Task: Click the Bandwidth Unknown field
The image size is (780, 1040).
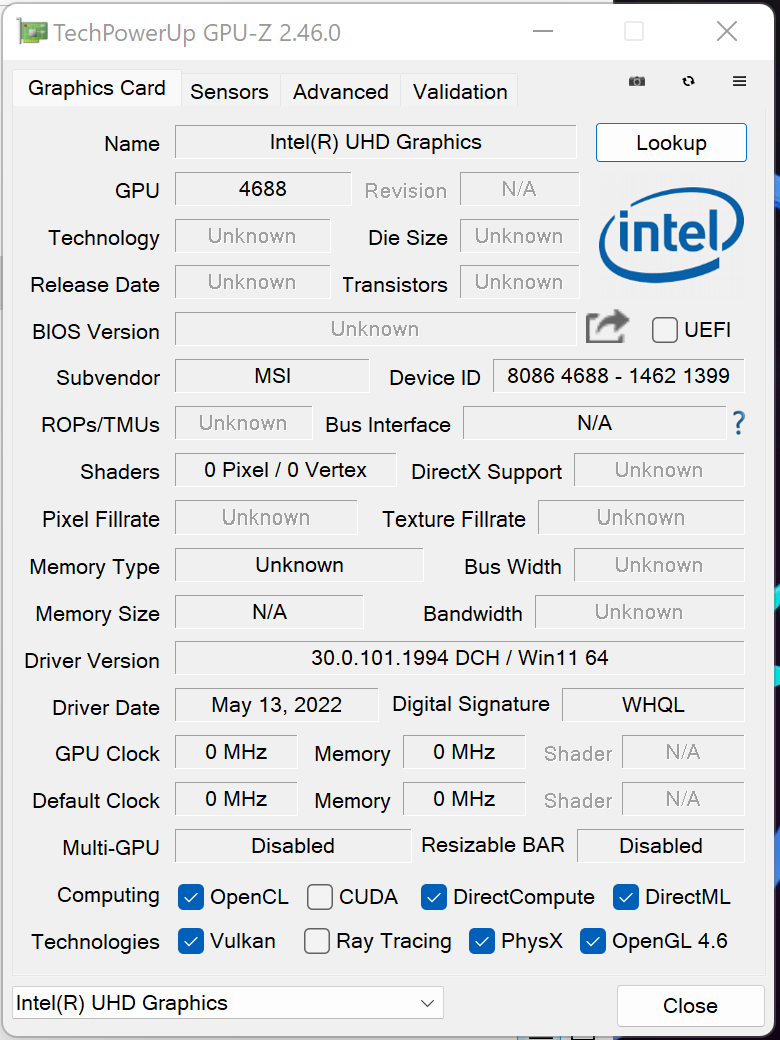Action: click(639, 612)
